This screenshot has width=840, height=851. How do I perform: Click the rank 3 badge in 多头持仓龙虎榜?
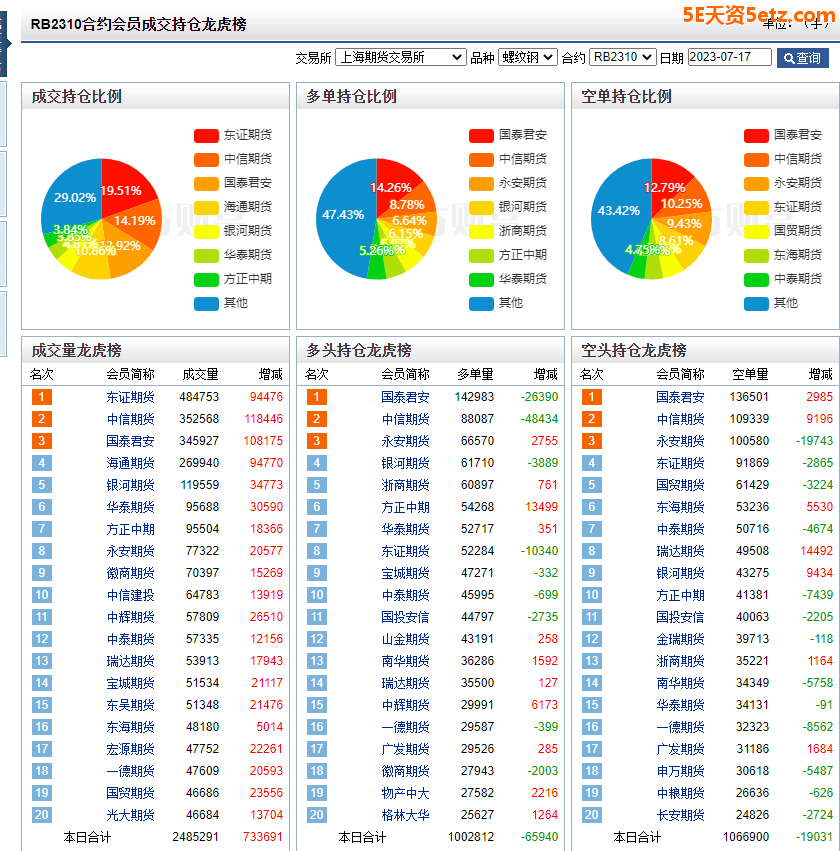[316, 441]
